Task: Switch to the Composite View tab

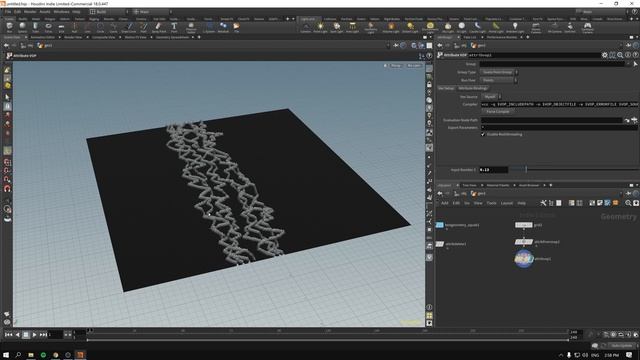Action: (103, 37)
